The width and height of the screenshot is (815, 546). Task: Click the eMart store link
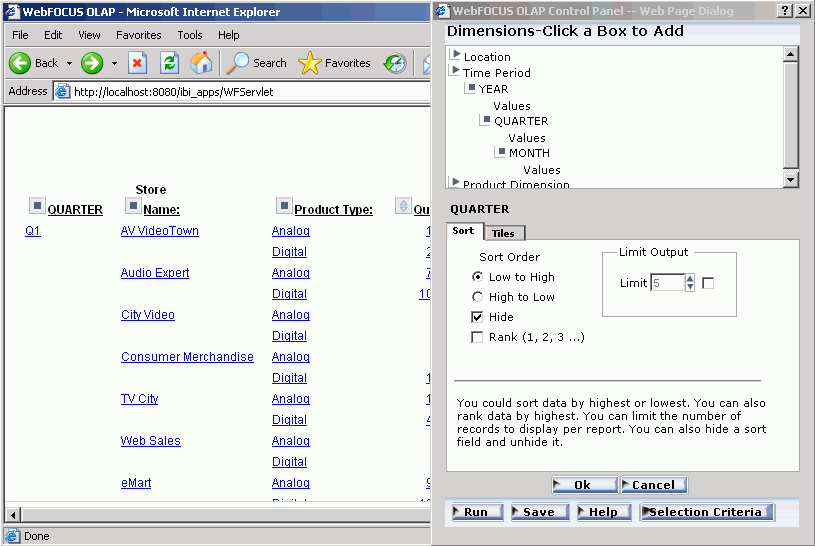[x=136, y=483]
